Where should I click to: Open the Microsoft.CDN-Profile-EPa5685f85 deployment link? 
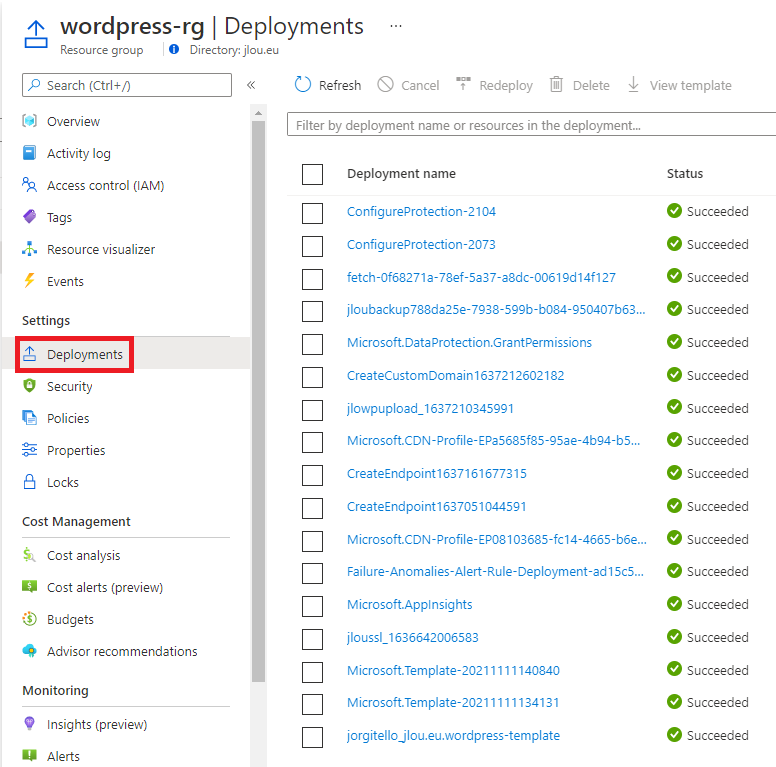(493, 440)
